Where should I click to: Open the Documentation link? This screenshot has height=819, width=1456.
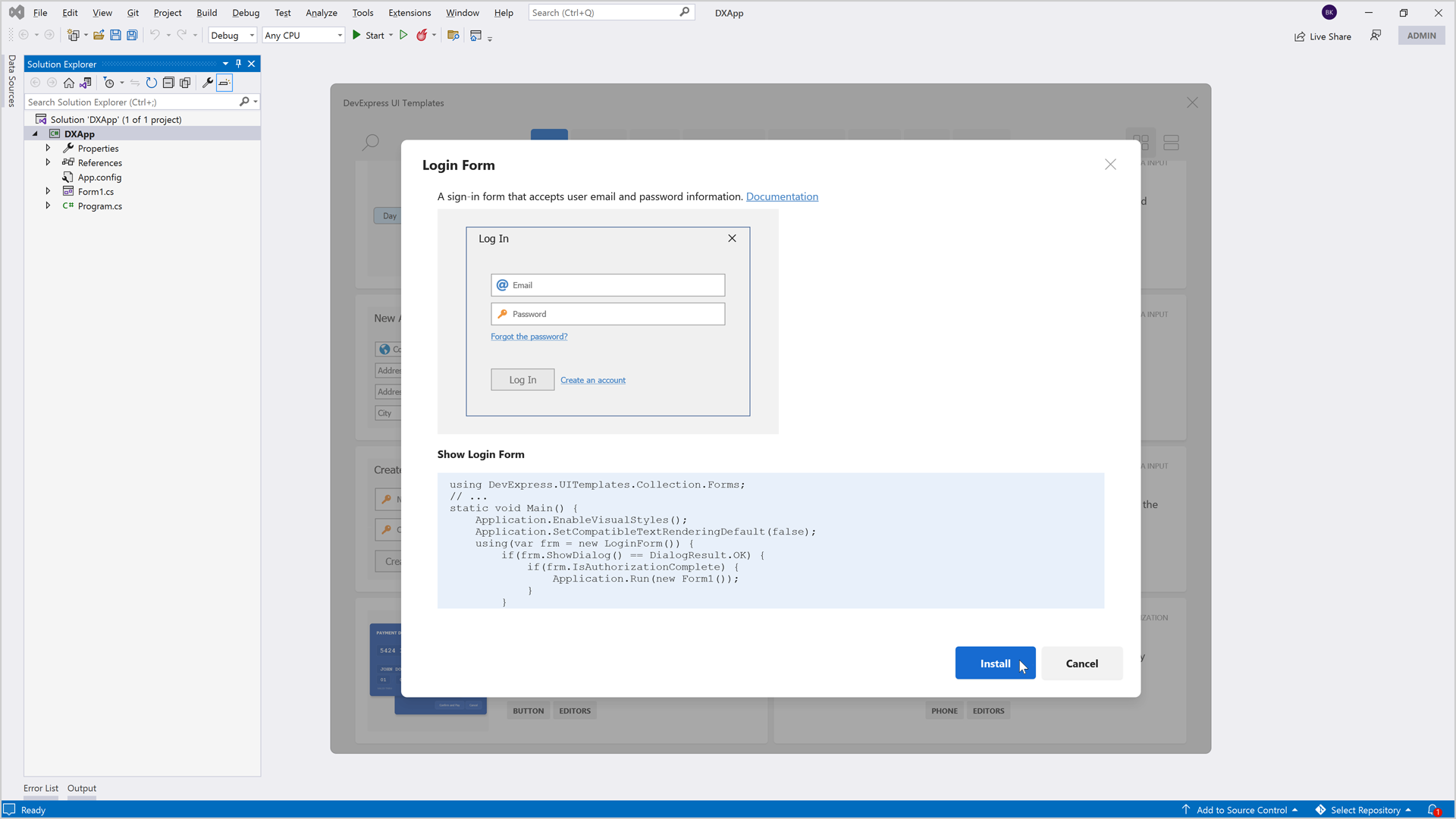point(782,196)
